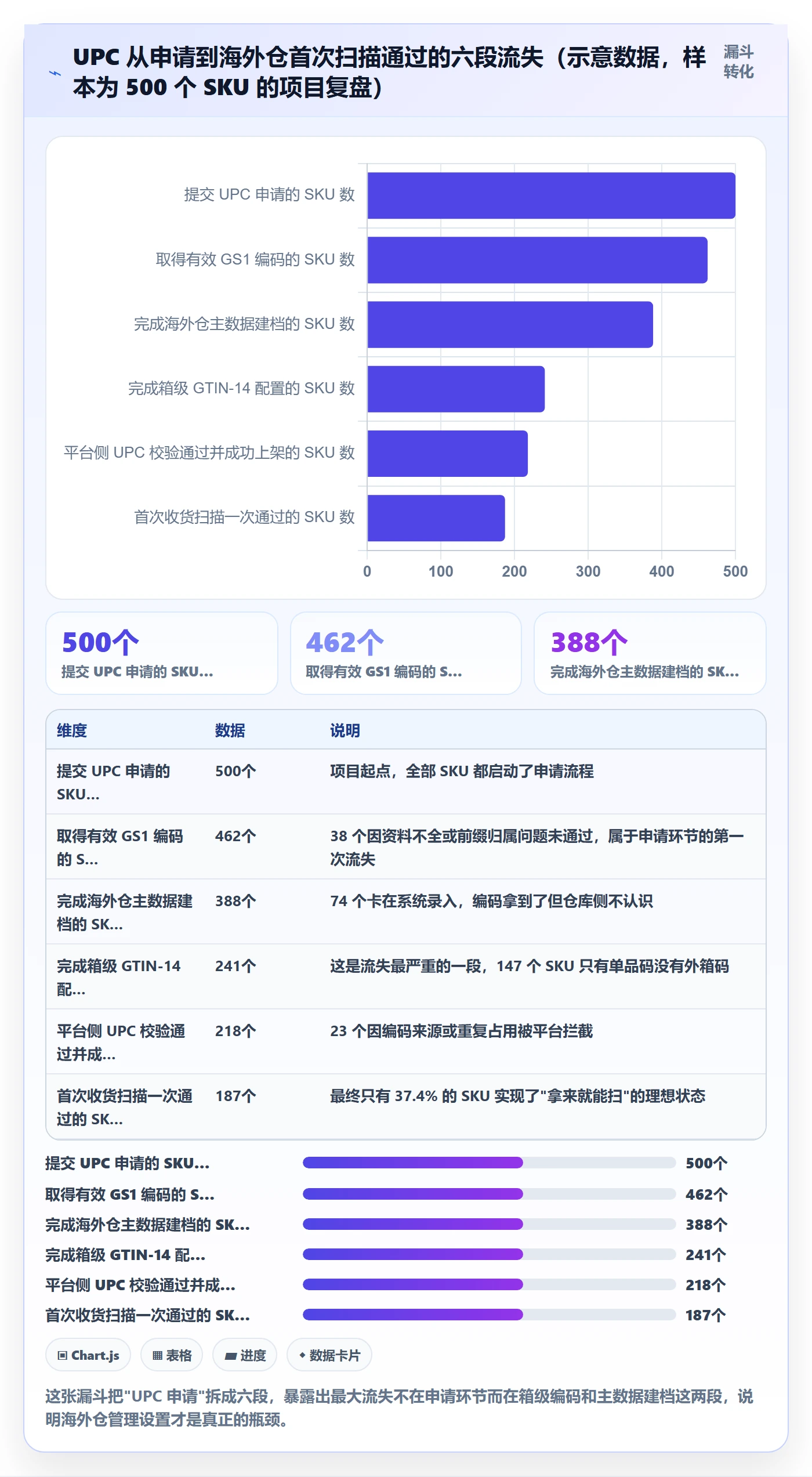Click the explanation starting 74 个卡在系统录入

click(491, 901)
